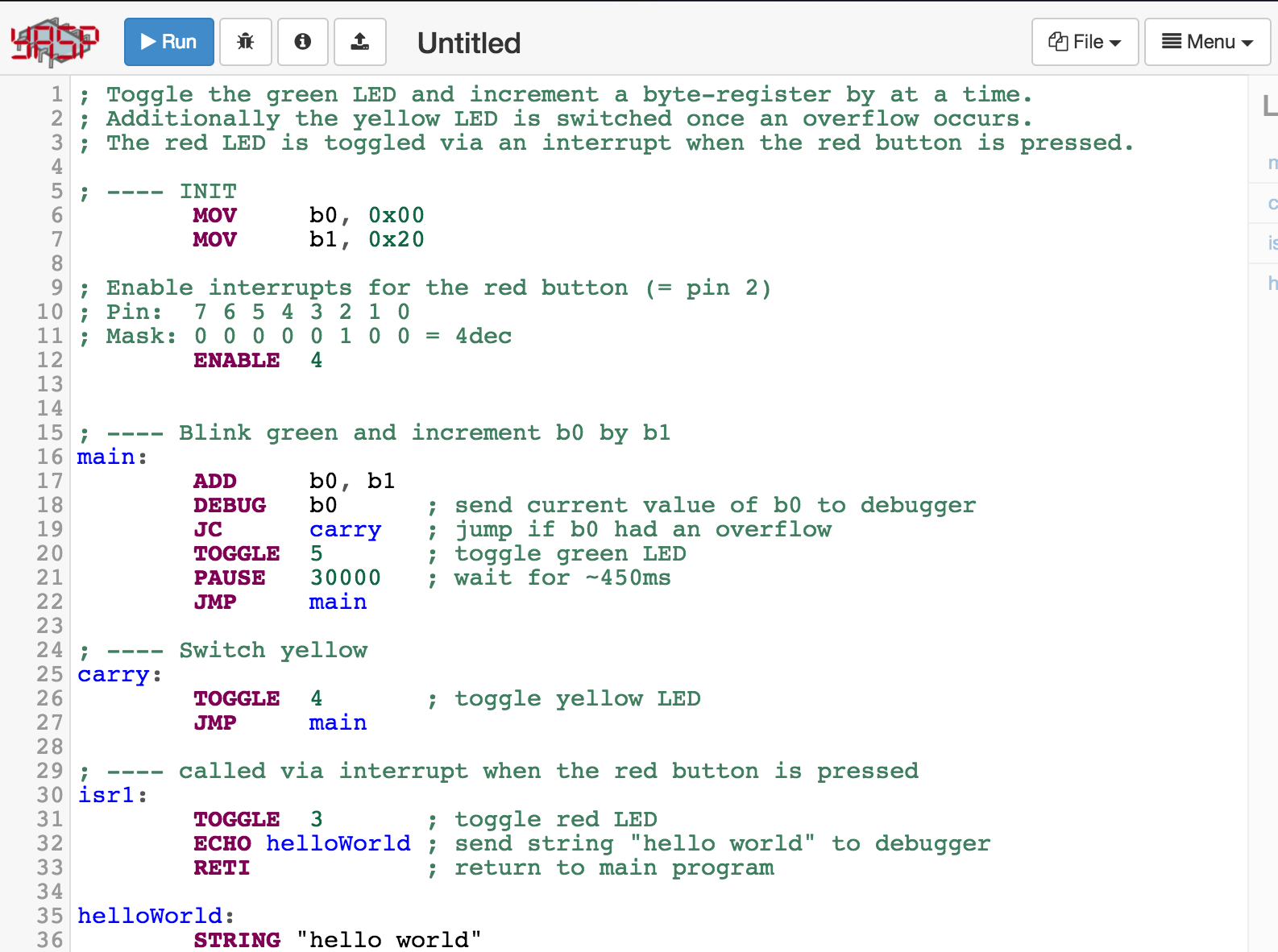Click the 'carry' operand after JC
The width and height of the screenshot is (1278, 952).
345,529
